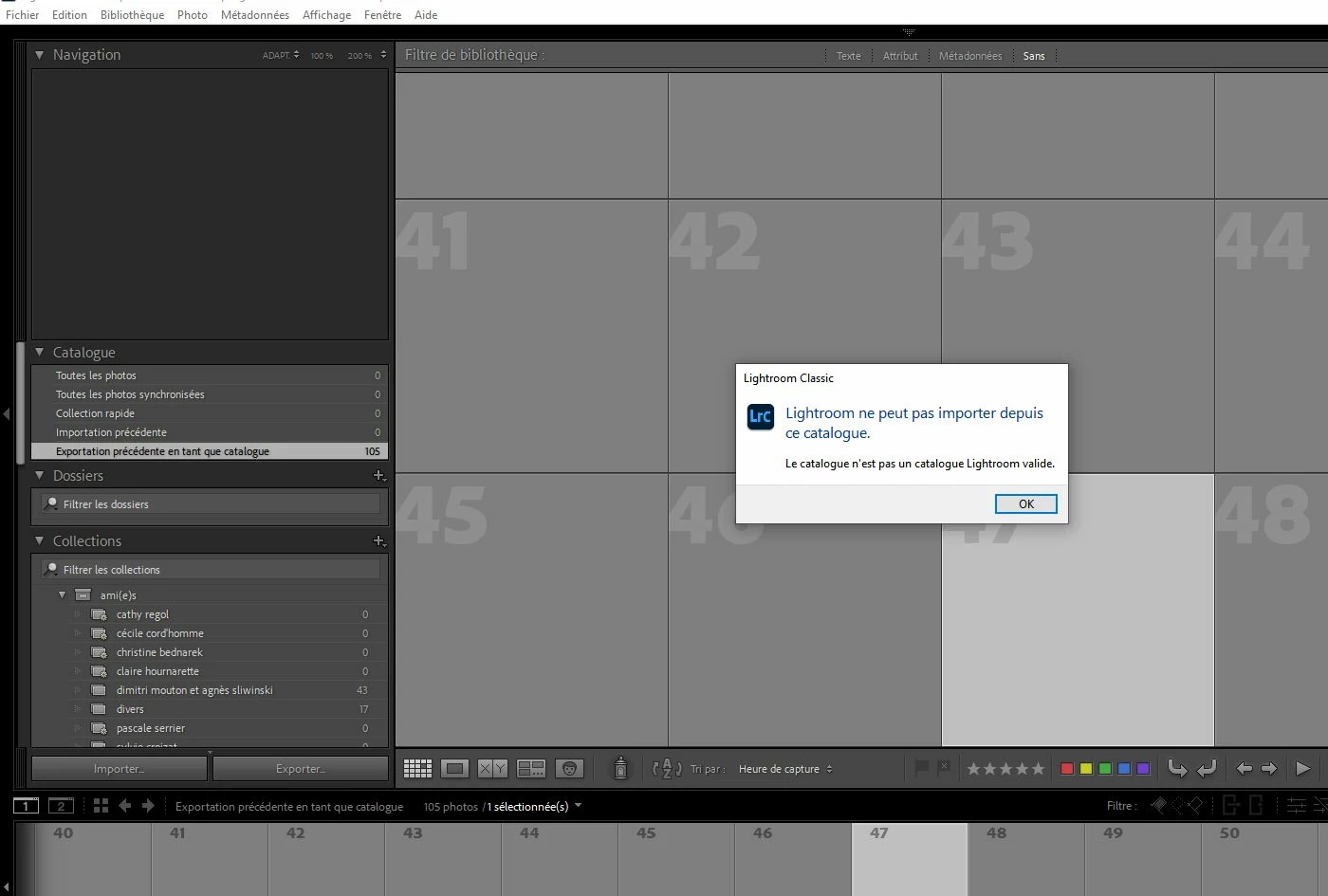Open the Fichier menu
The width and height of the screenshot is (1328, 896).
click(x=23, y=15)
